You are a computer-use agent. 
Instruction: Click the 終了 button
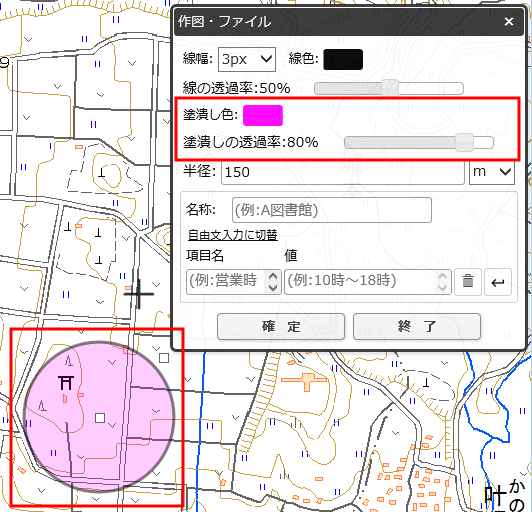coord(417,326)
